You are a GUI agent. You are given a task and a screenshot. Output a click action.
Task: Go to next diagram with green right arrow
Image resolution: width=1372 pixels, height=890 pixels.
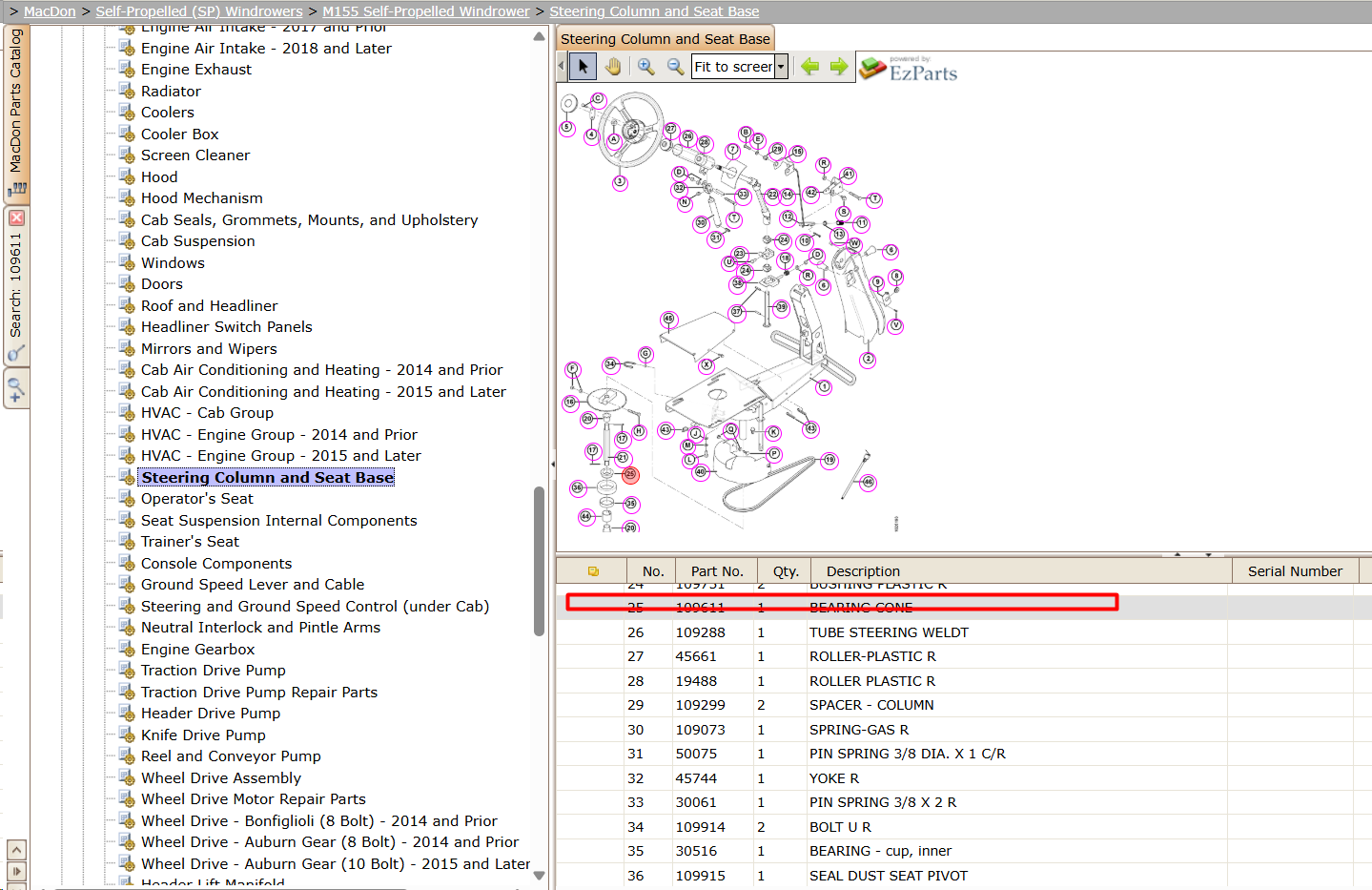(839, 67)
